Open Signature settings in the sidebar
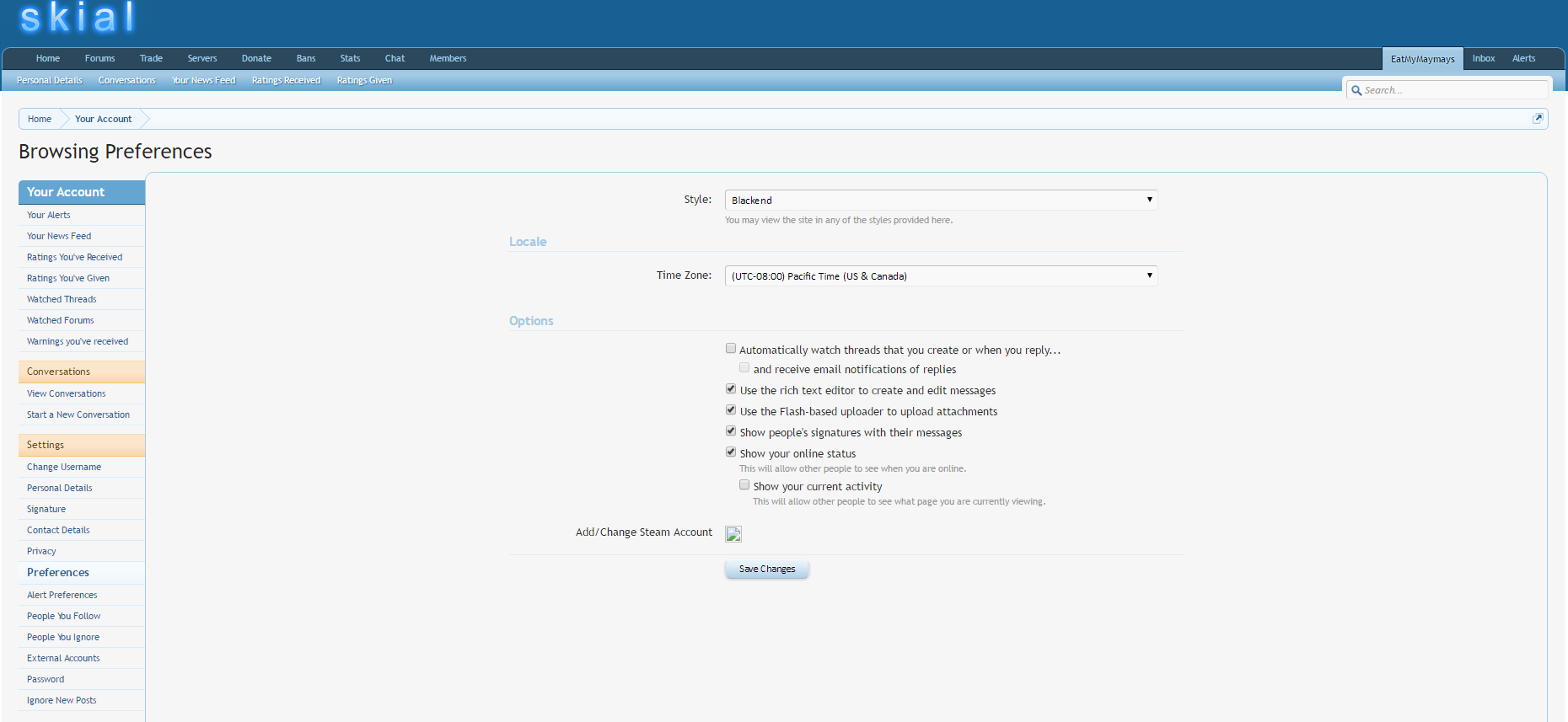 (82, 509)
